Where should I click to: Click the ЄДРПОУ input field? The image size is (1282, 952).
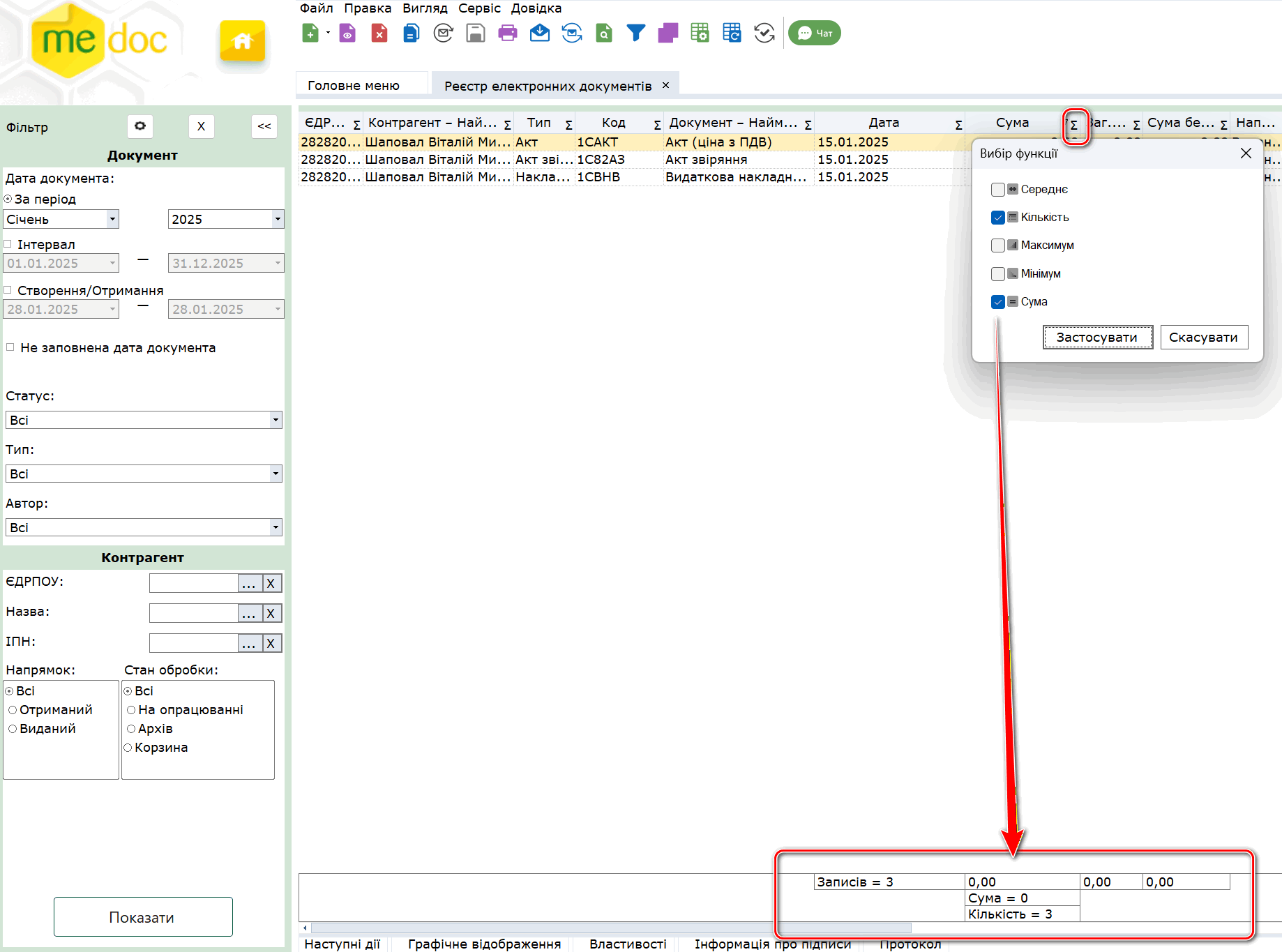coord(193,583)
